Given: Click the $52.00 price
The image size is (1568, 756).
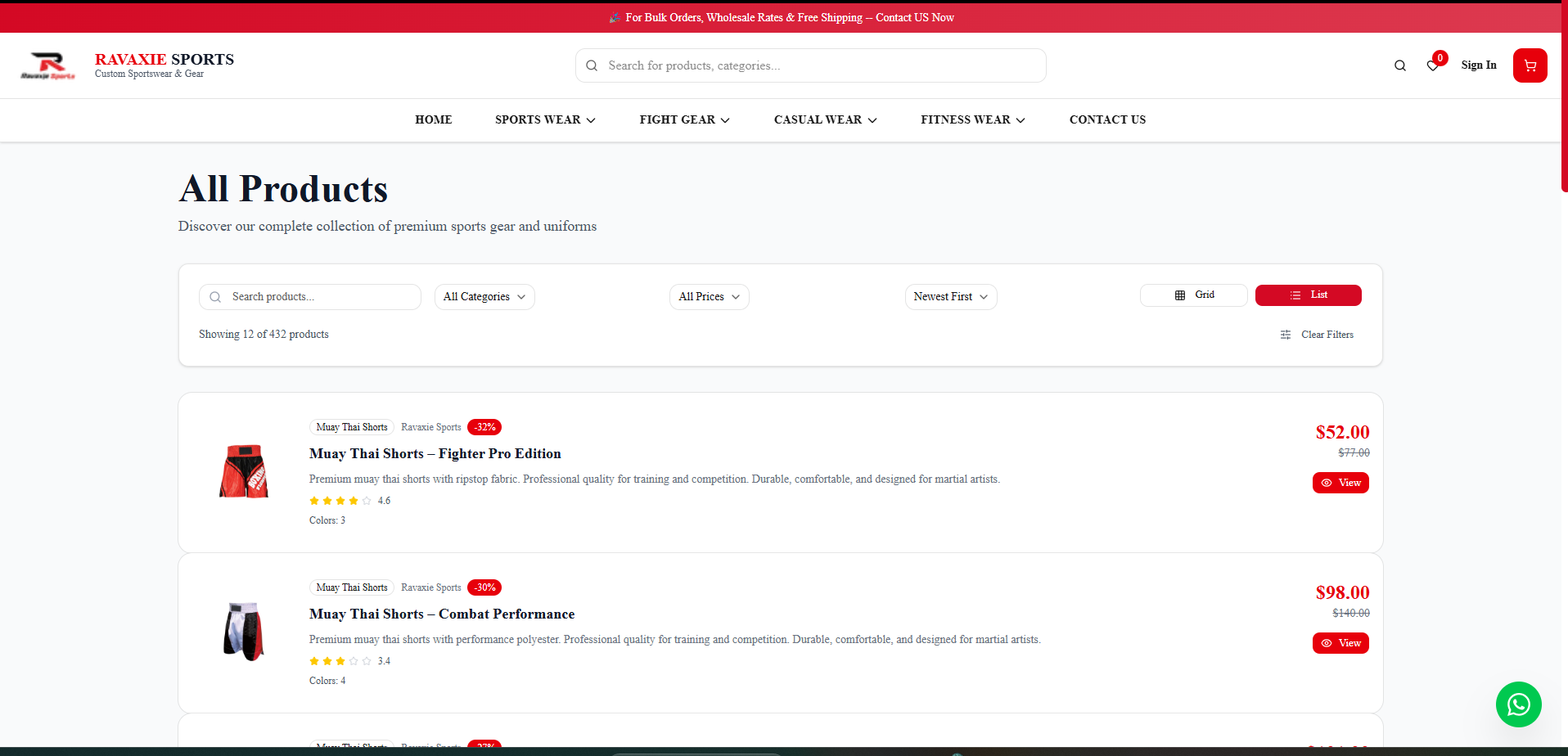Looking at the screenshot, I should 1342,432.
